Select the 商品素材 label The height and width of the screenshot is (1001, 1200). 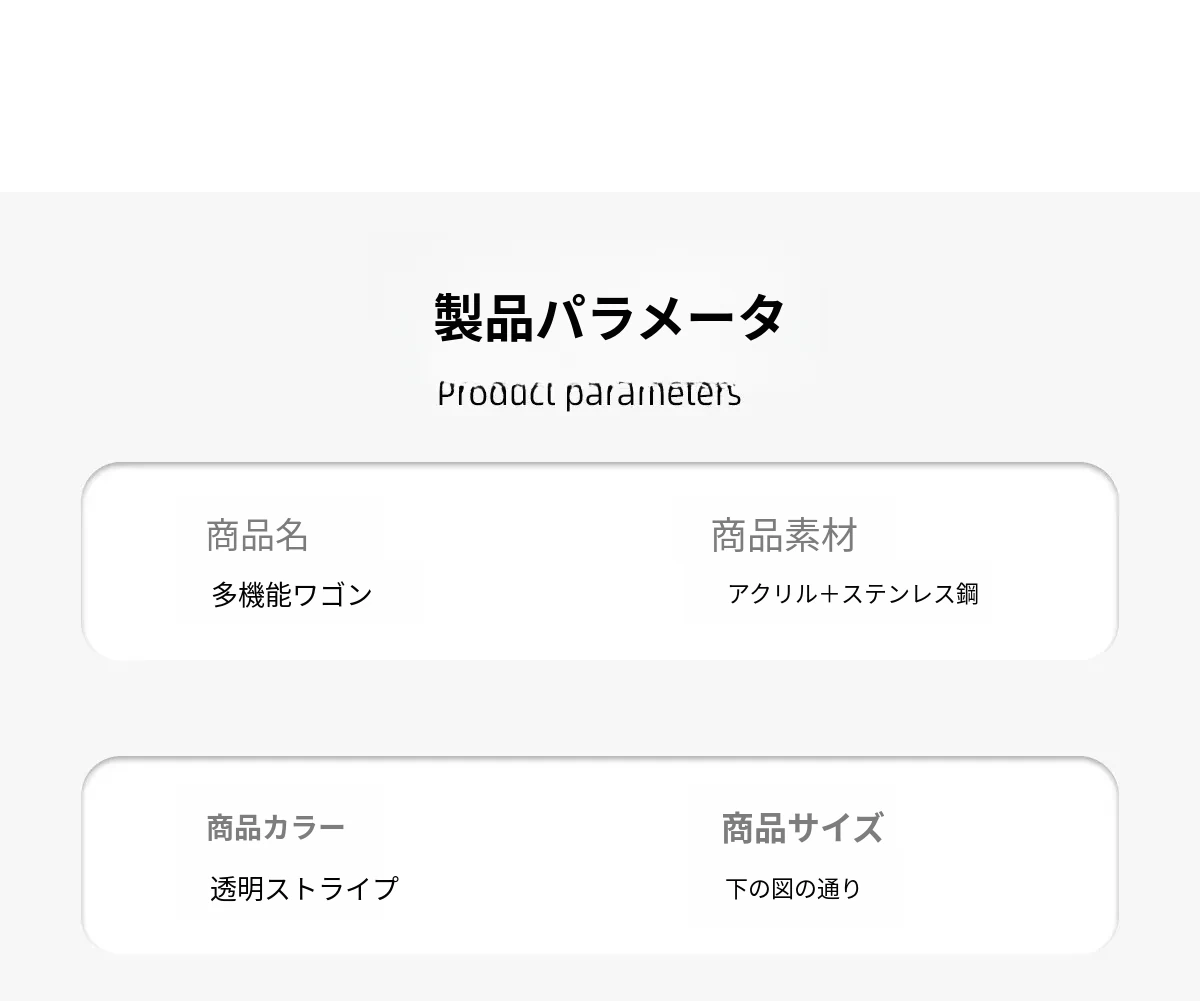click(784, 536)
